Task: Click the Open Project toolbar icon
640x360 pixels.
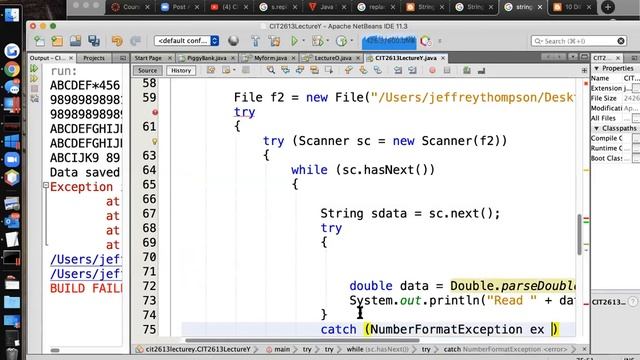Action: pos(76,41)
